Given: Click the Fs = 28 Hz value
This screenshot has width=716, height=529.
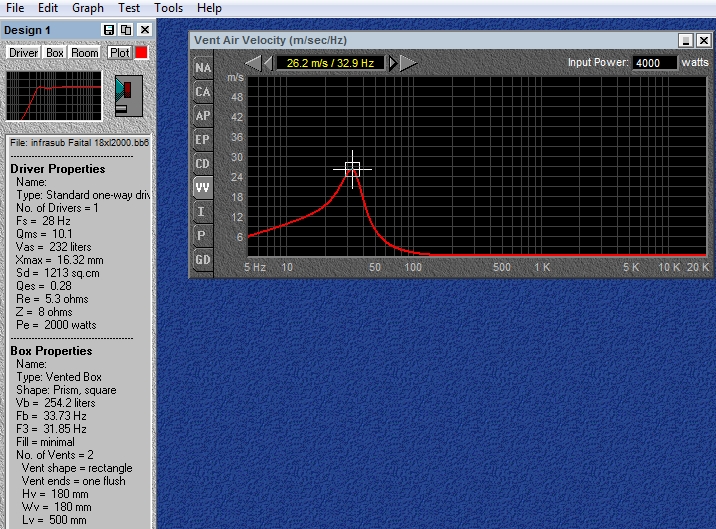Looking at the screenshot, I should point(43,221).
